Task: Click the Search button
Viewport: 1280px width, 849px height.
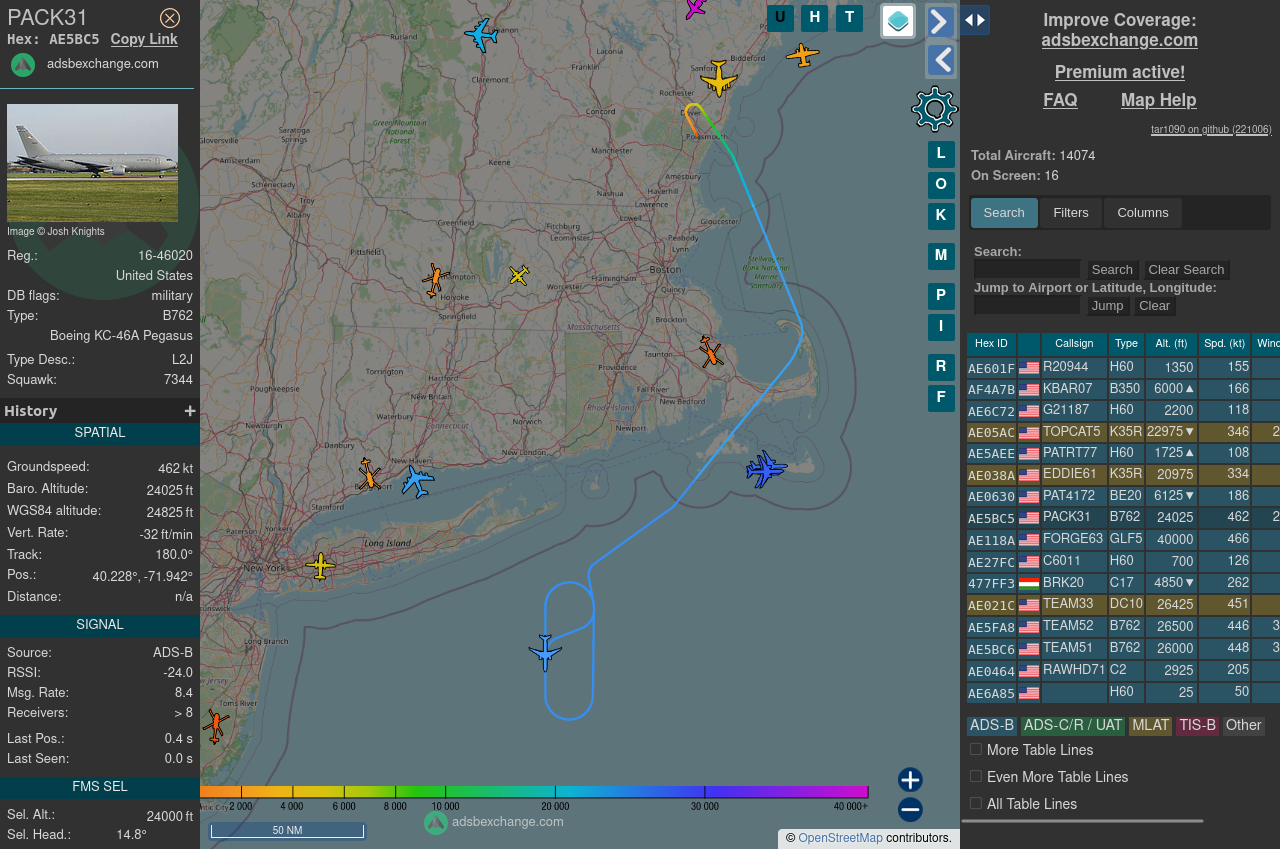Action: 1112,270
